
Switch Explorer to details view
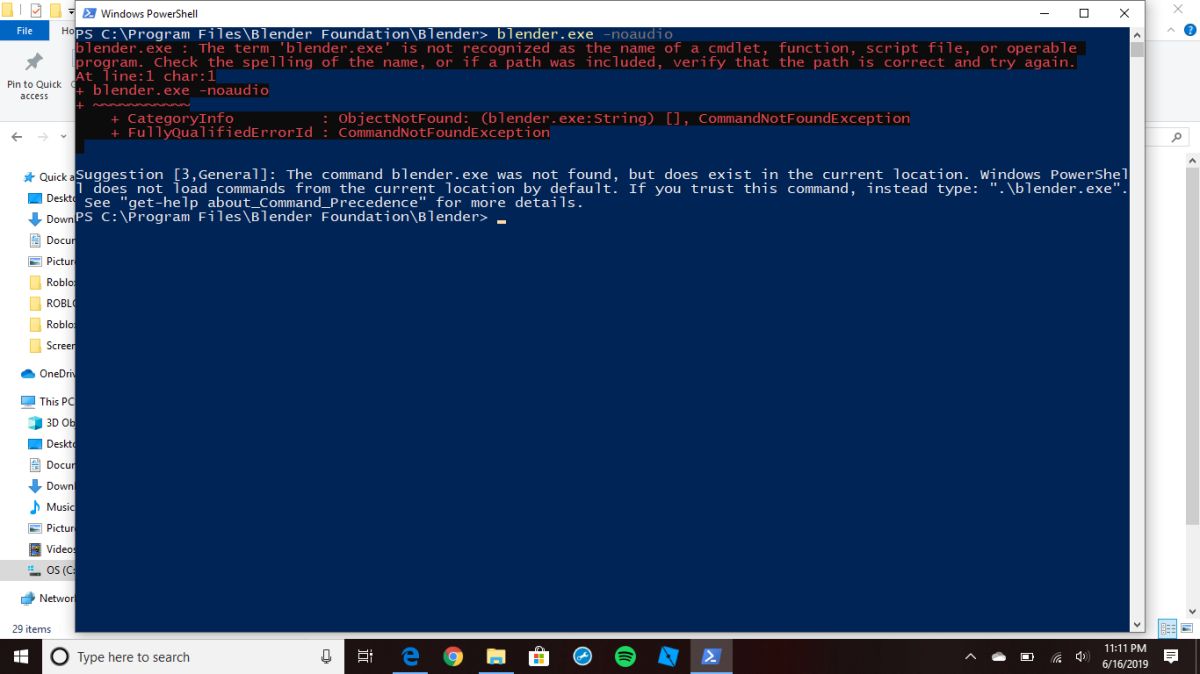click(x=1167, y=629)
